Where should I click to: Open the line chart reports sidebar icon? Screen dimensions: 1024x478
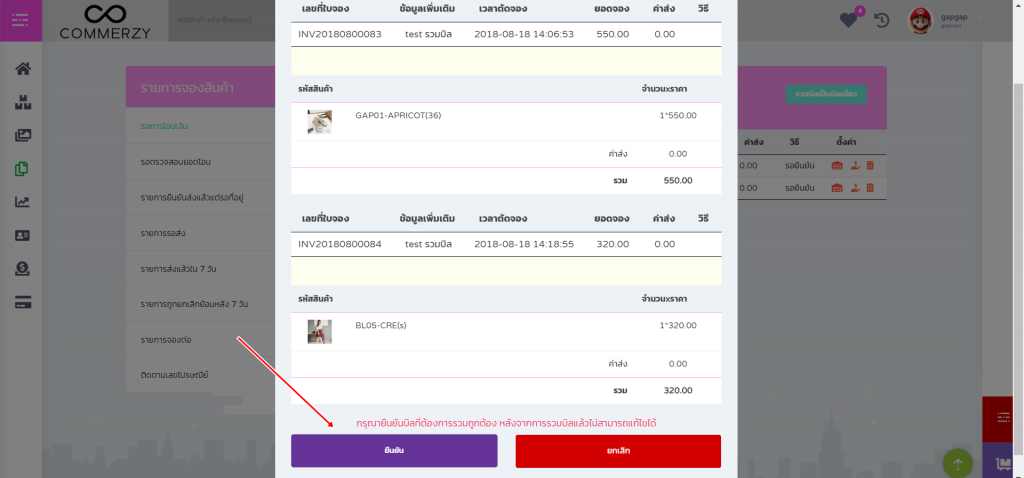point(23,202)
